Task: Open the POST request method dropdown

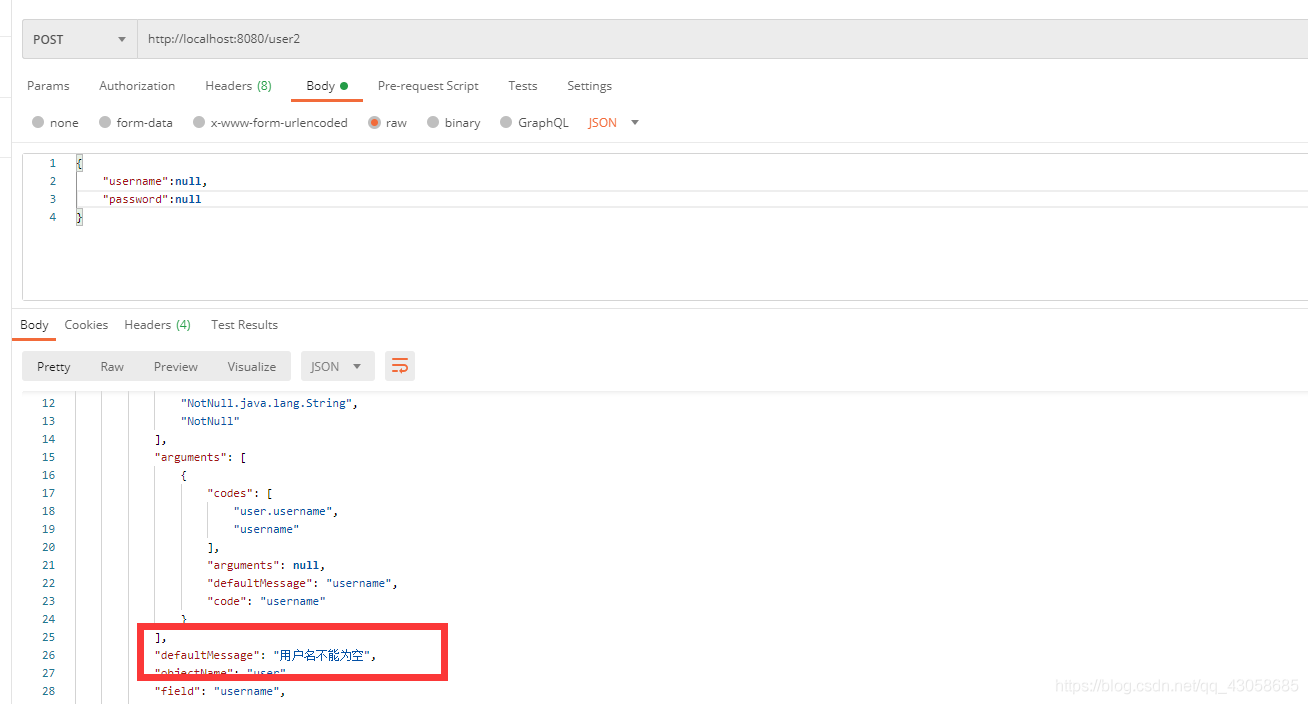Action: [78, 38]
